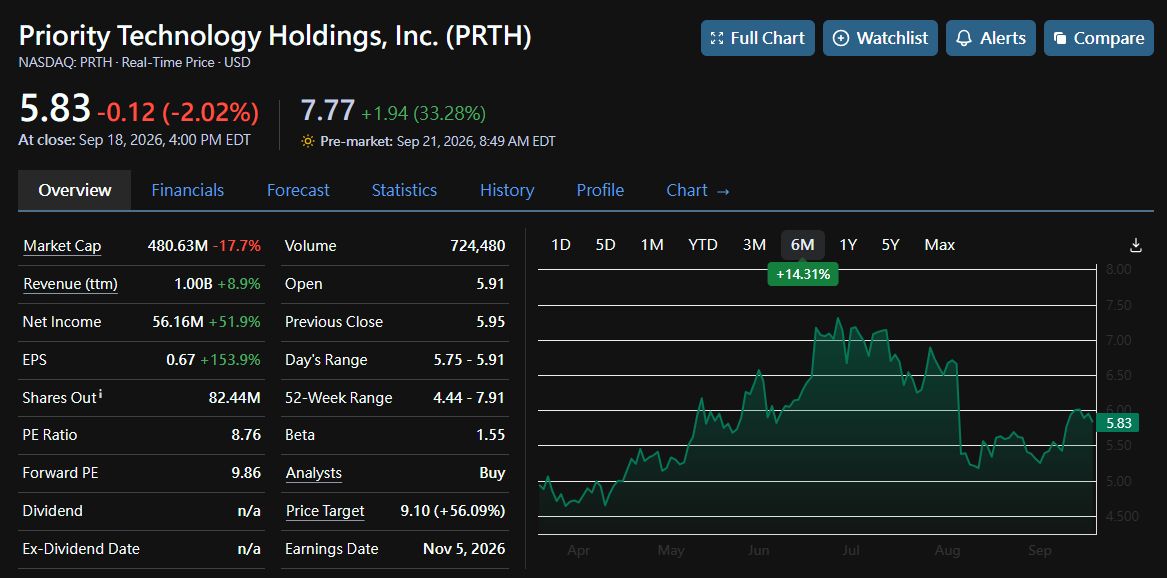Click the copy icon in Compare button
Viewport: 1167px width, 578px height.
(x=1060, y=39)
